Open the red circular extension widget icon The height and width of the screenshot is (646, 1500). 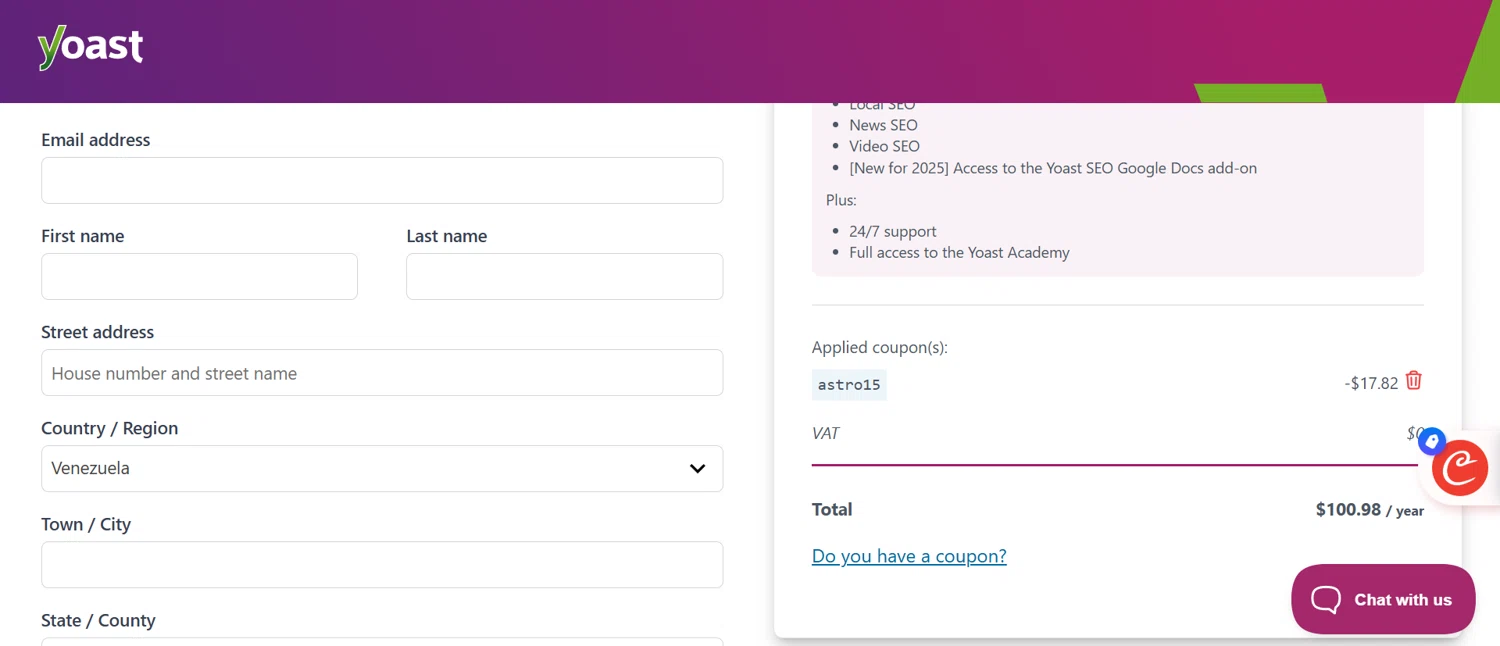coord(1460,468)
